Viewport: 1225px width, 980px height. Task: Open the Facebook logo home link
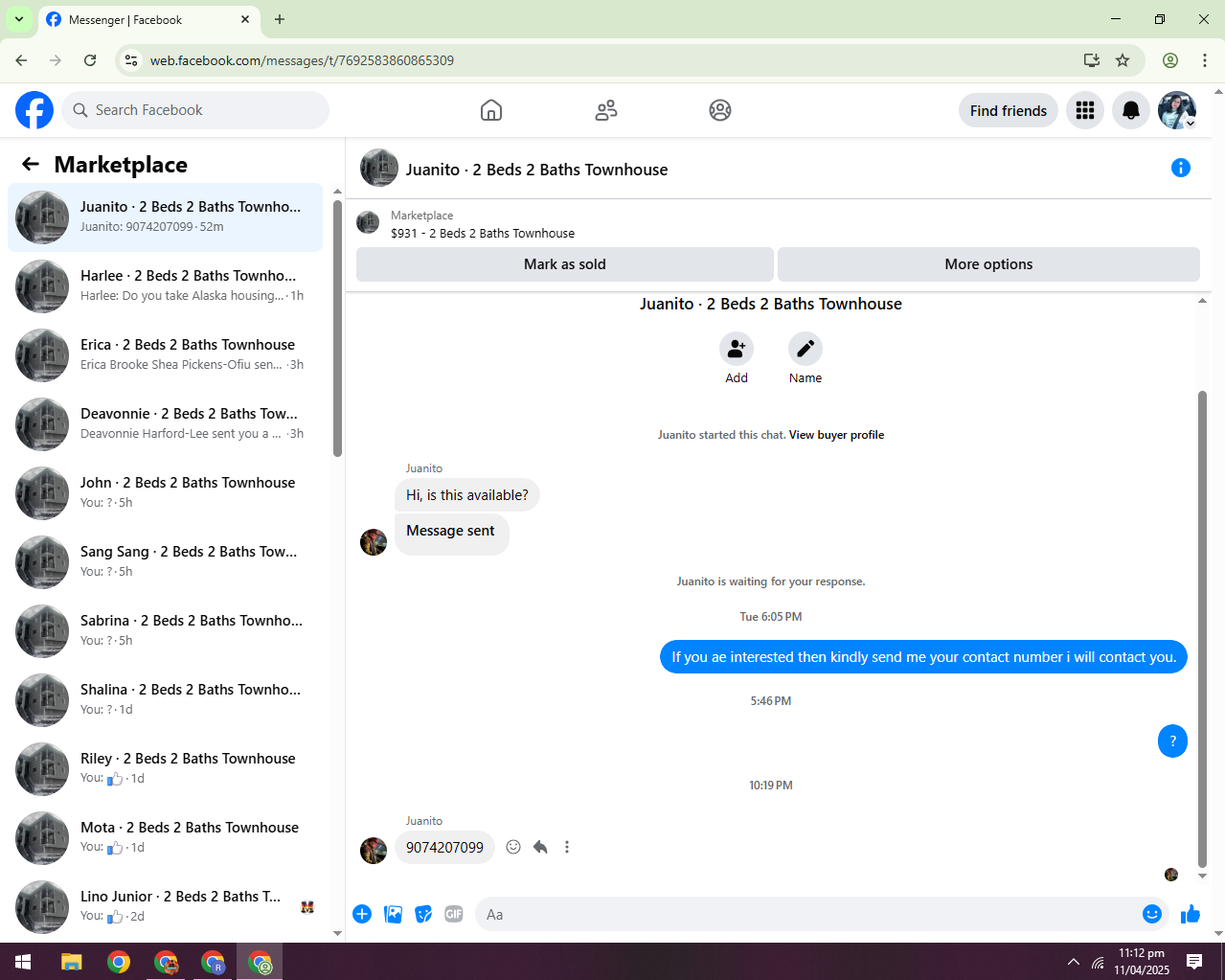pyautogui.click(x=34, y=110)
